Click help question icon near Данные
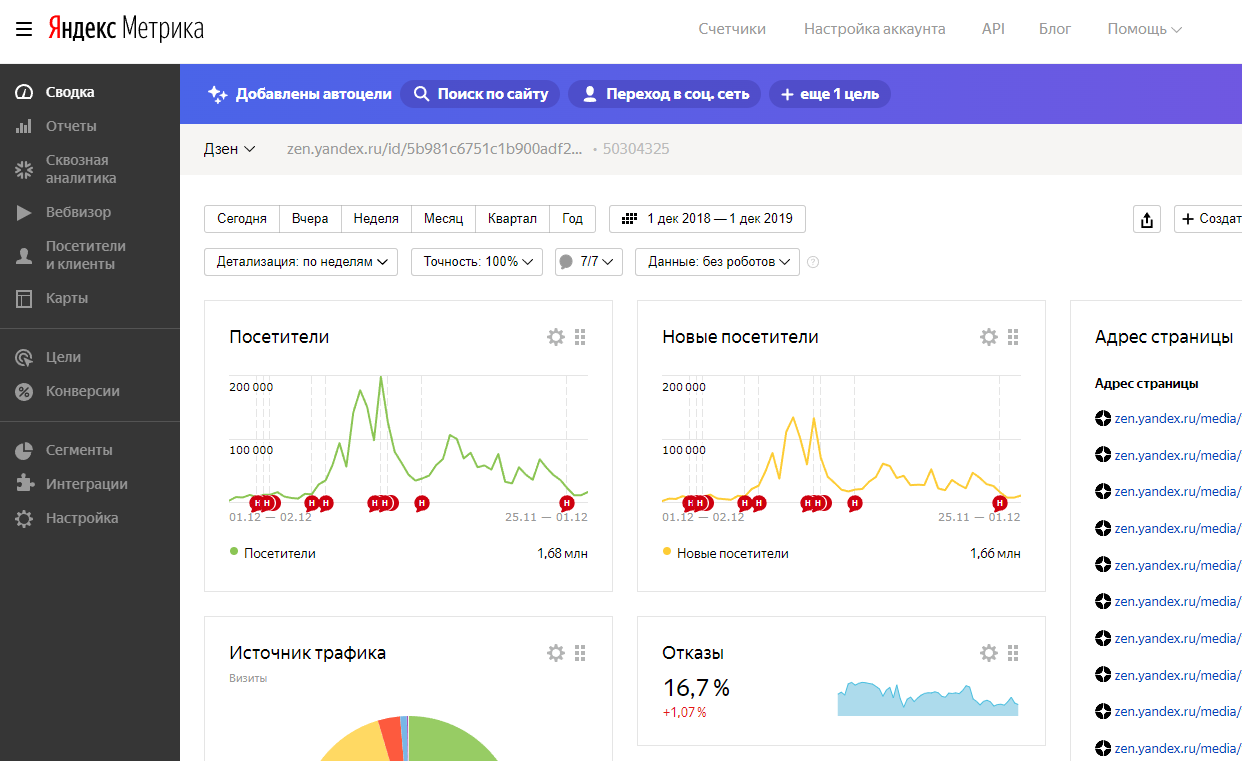1242x761 pixels. [x=813, y=262]
